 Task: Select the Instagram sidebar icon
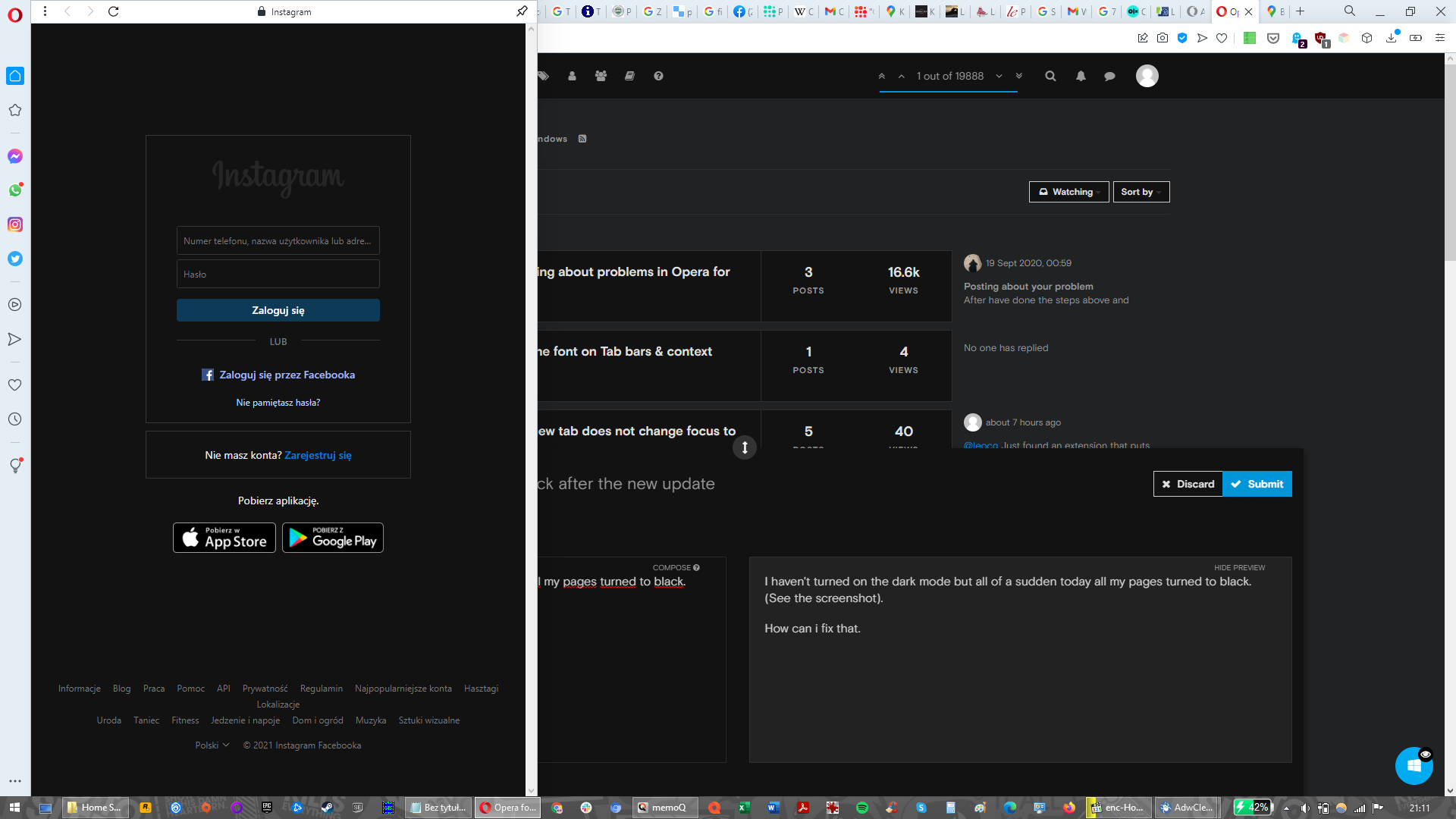click(x=15, y=224)
